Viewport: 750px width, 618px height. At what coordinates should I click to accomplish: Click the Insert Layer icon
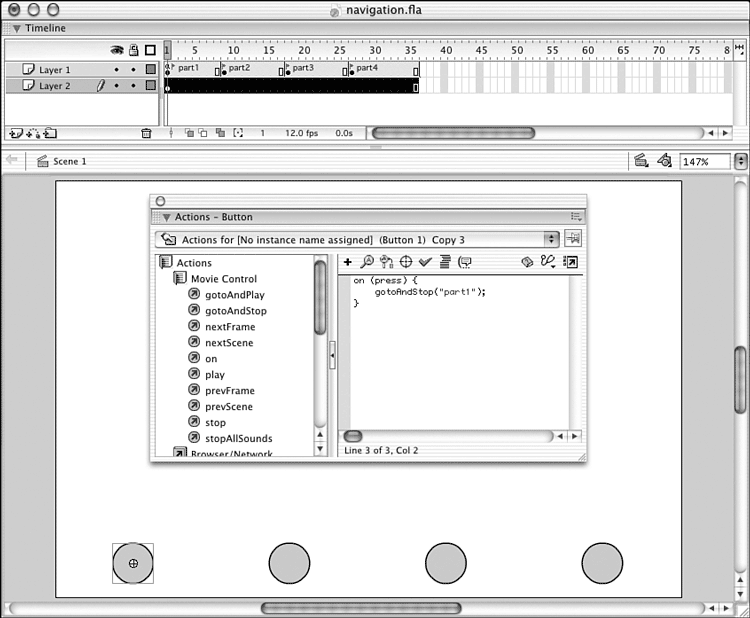16,133
